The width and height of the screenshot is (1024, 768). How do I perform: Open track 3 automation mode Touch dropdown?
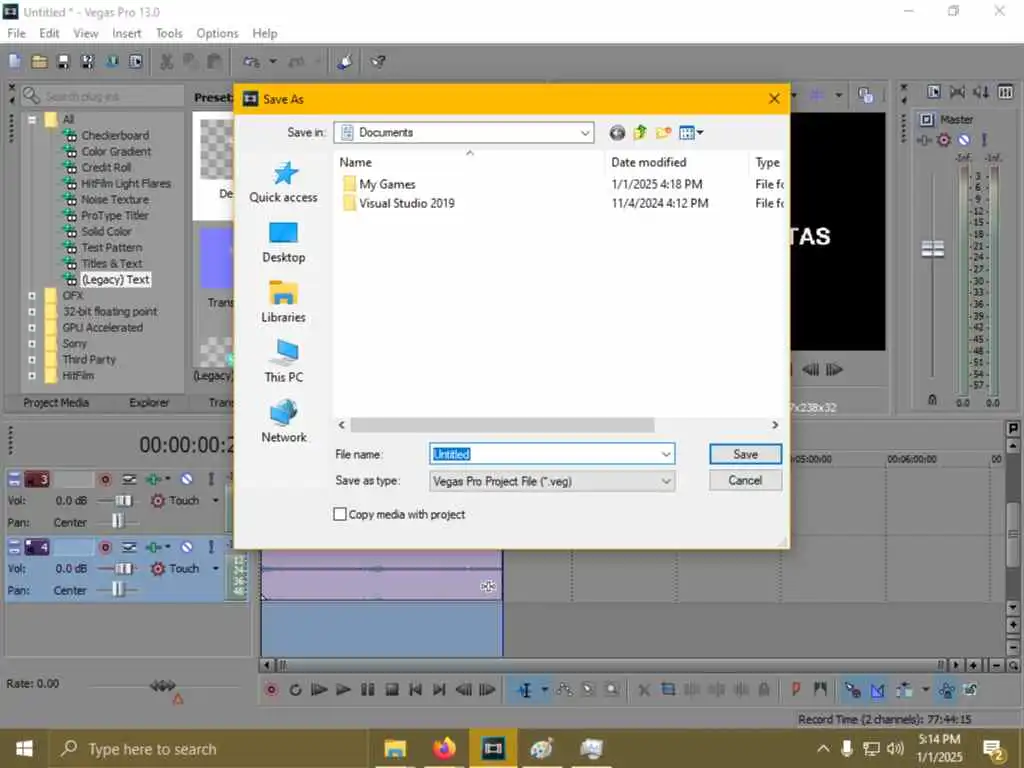(216, 501)
